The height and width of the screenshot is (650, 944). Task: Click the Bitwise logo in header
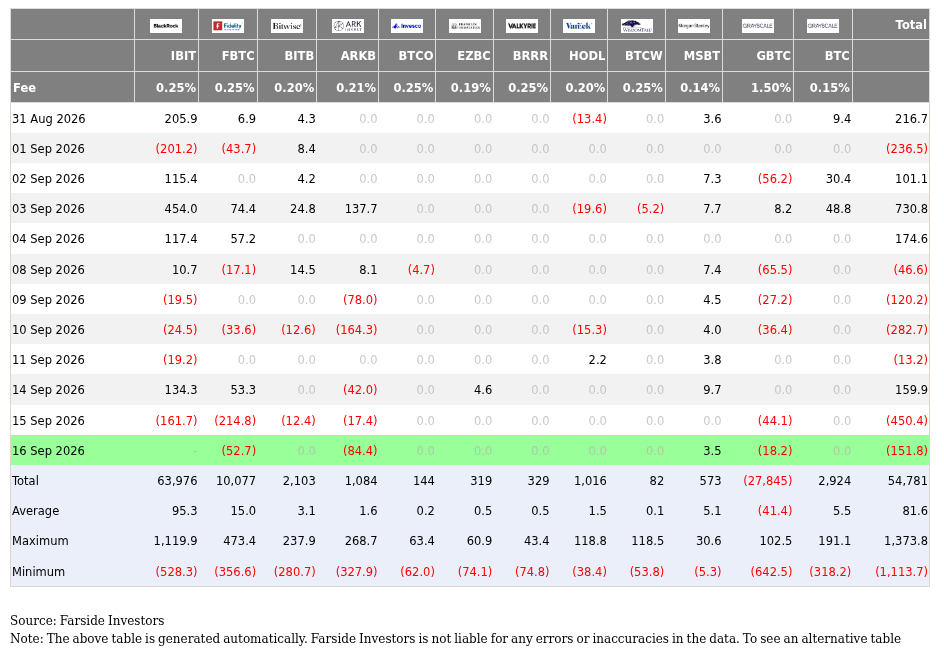point(287,26)
